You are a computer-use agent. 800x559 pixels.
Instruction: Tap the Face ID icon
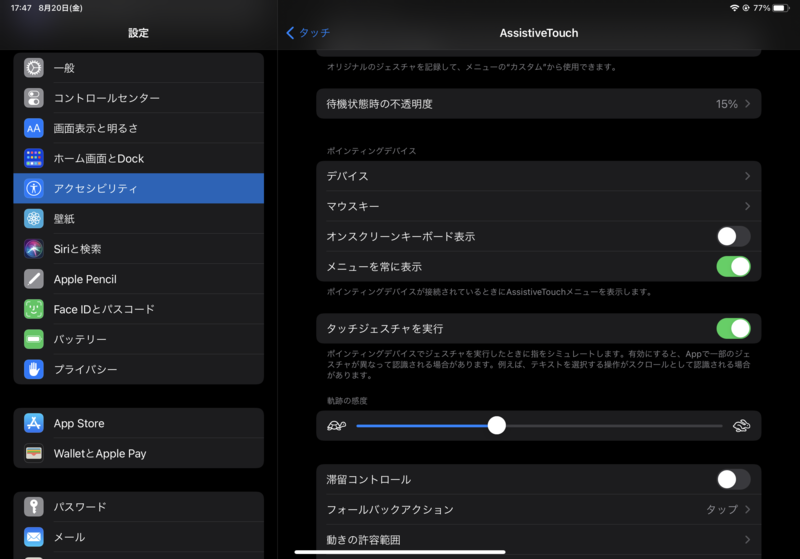pos(34,309)
